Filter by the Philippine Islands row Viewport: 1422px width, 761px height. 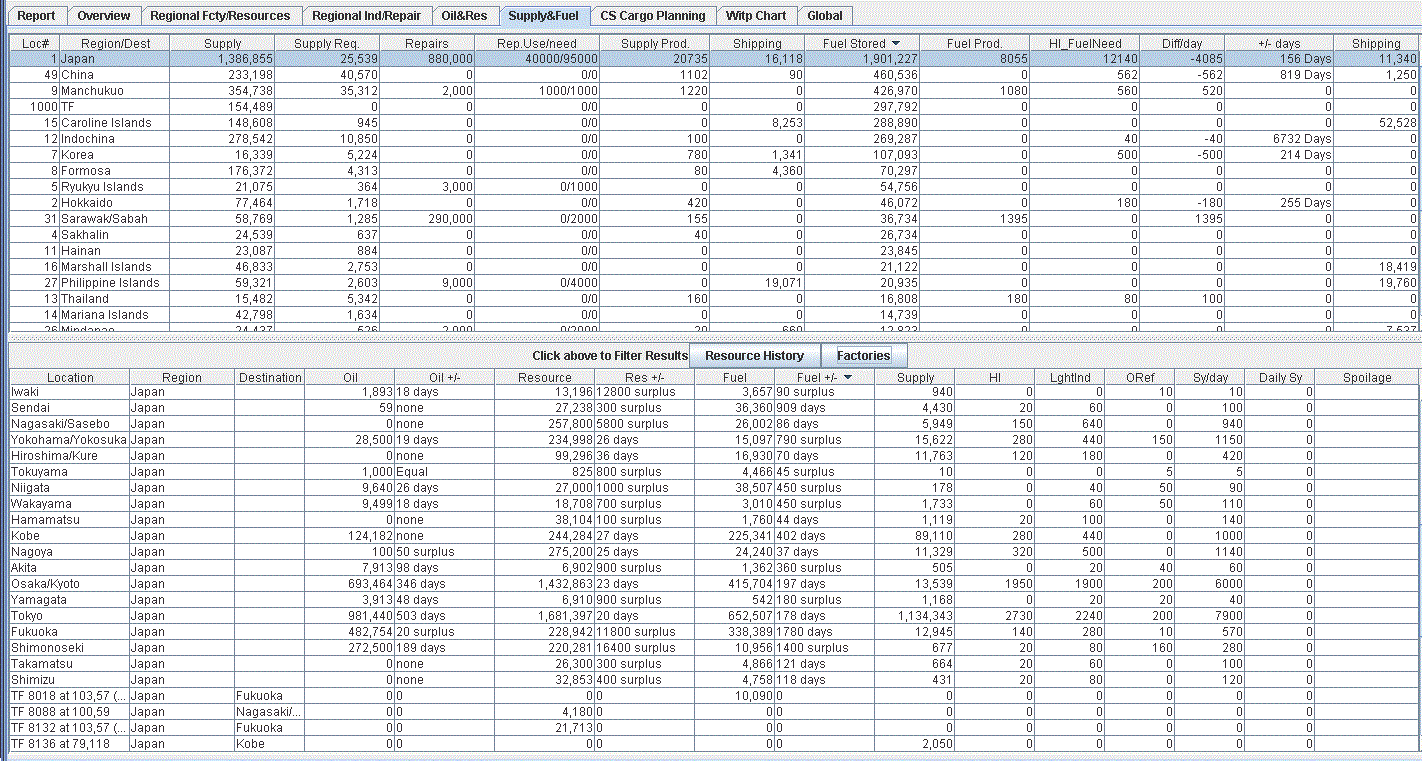tap(714, 283)
